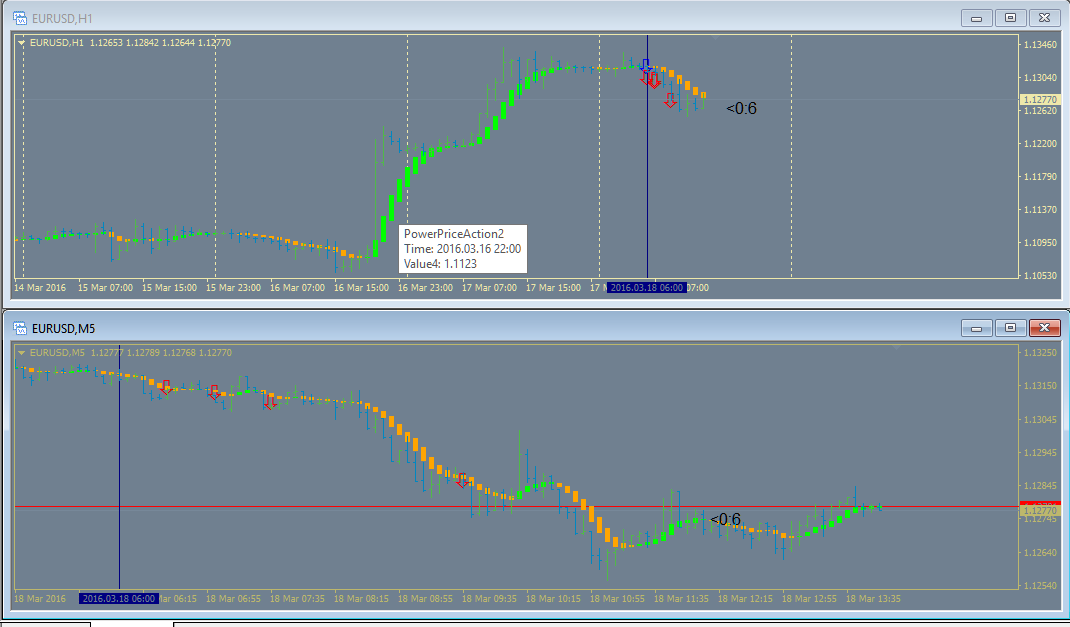Click '17 Mar 07:00' on the H1 time axis
The height and width of the screenshot is (627, 1070).
click(x=489, y=288)
